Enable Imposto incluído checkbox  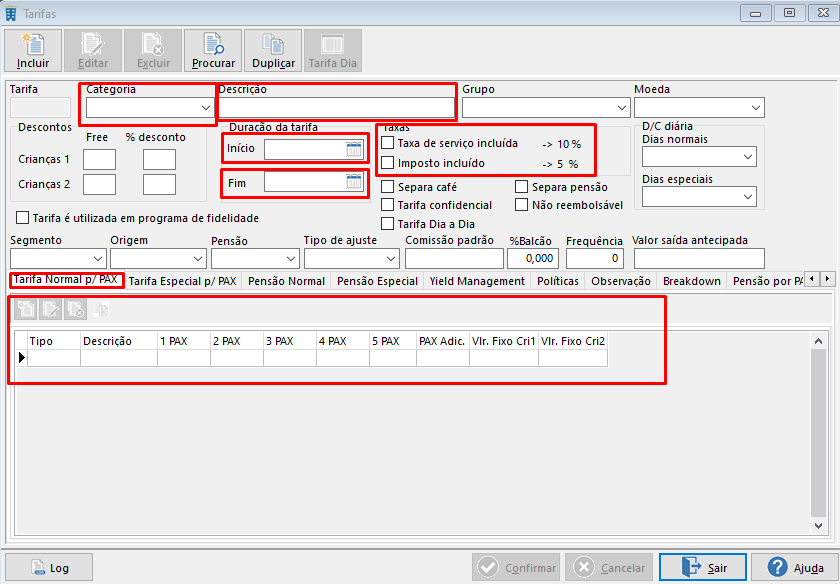387,163
